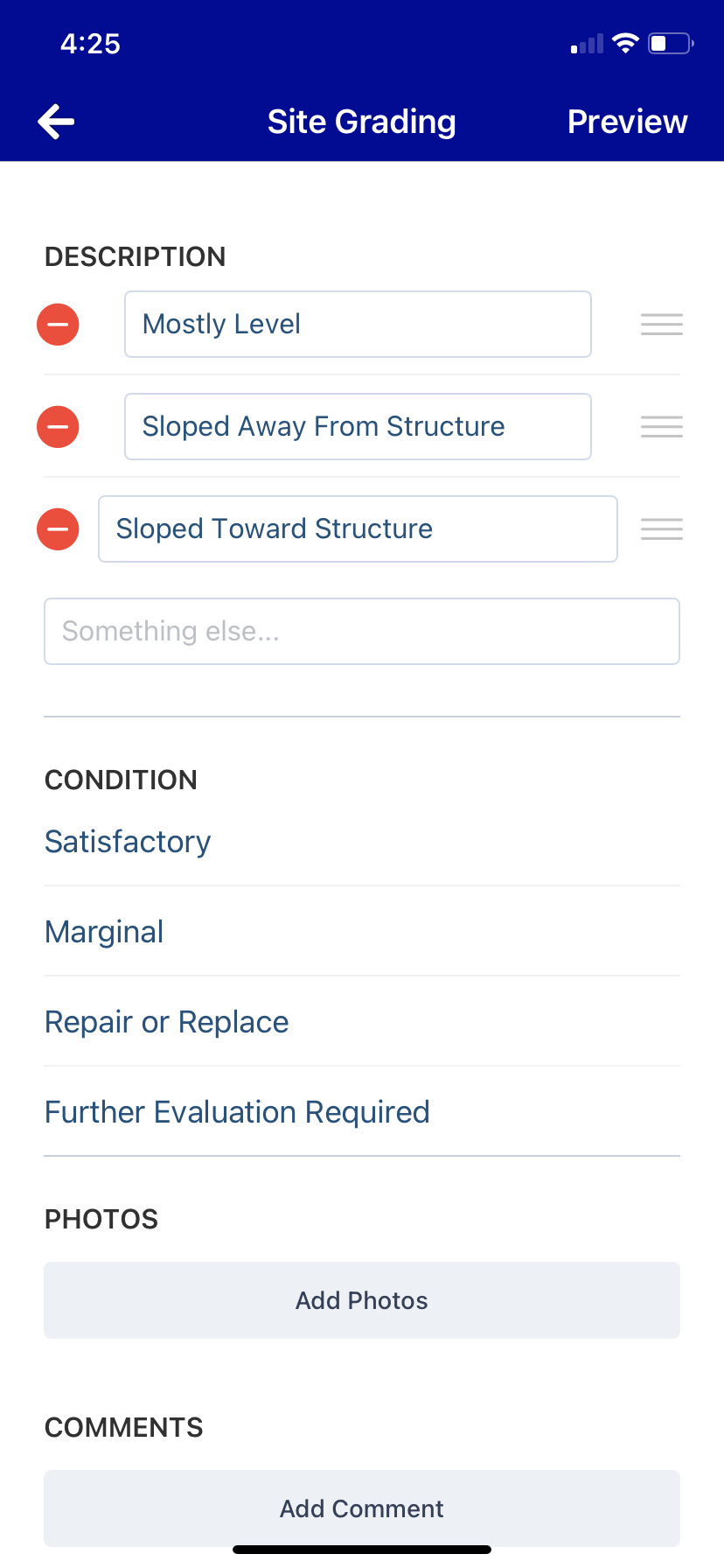Open the Preview of the report

[627, 121]
